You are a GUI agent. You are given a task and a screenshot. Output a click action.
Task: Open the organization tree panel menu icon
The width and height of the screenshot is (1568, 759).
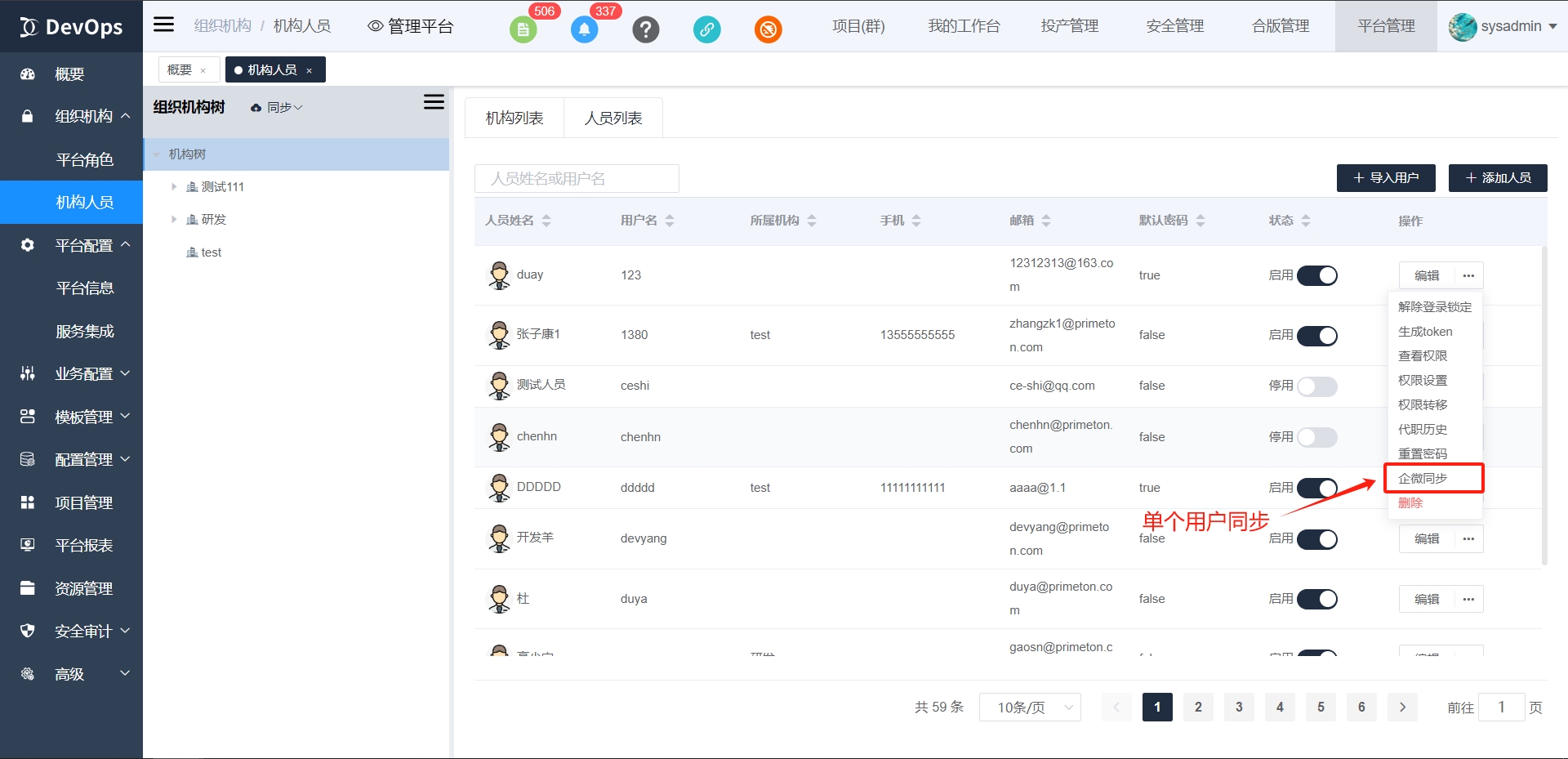(434, 102)
